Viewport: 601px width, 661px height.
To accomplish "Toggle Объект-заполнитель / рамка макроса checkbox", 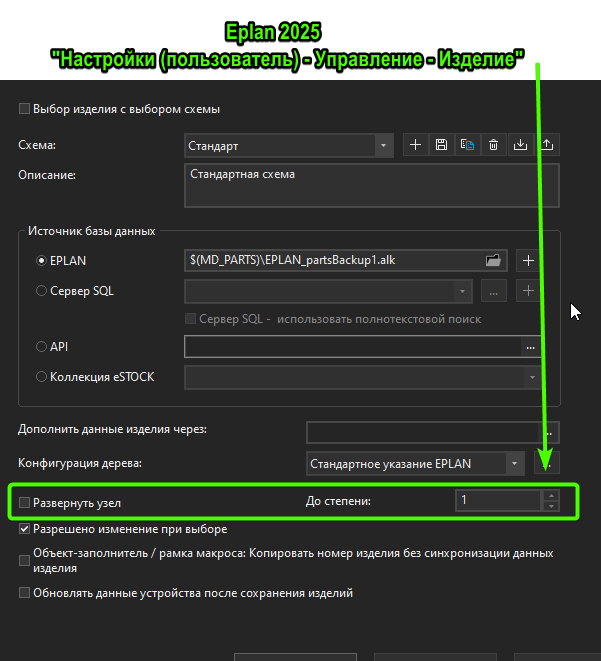I will point(24,561).
